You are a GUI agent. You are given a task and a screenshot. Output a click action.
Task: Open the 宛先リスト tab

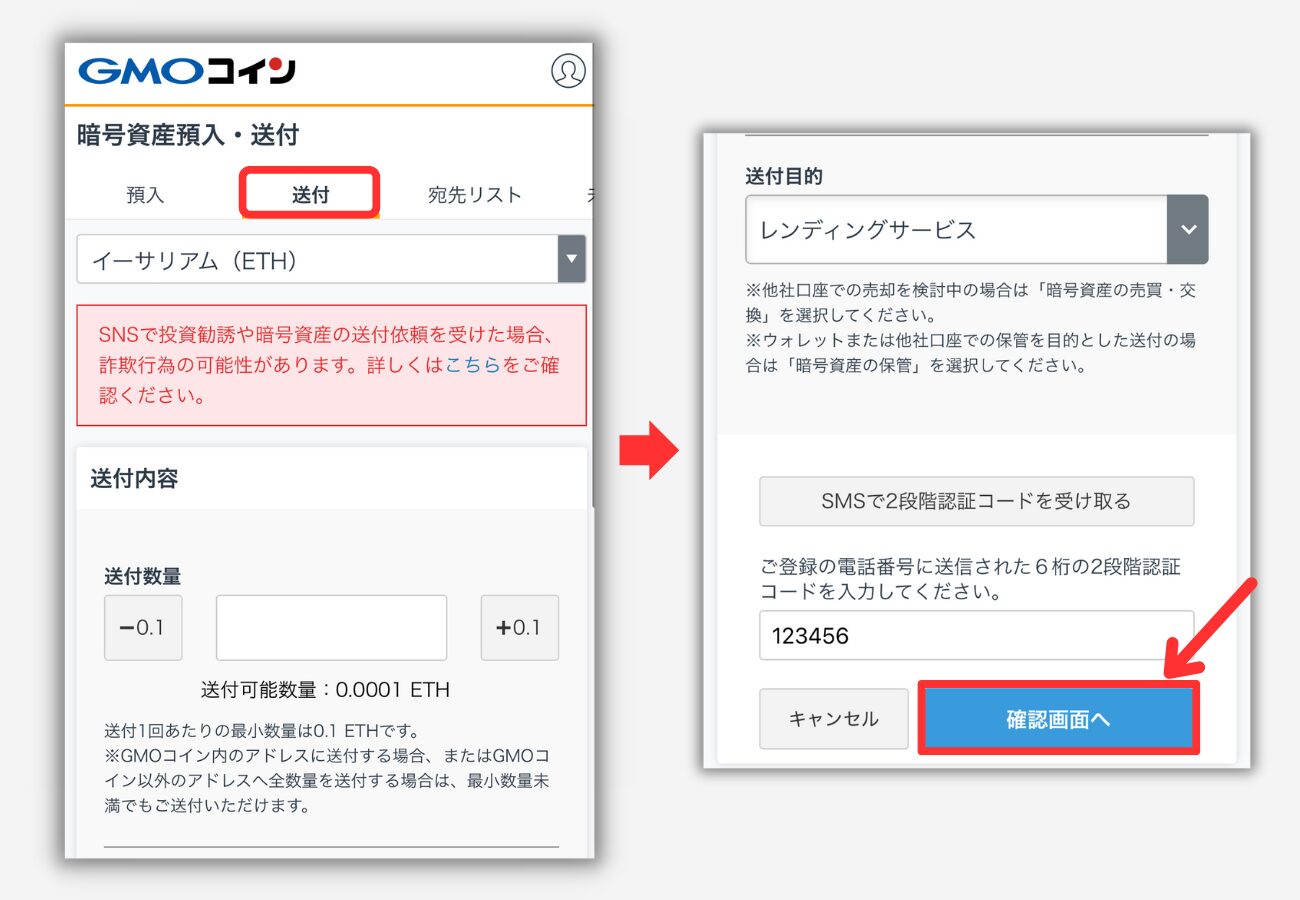pyautogui.click(x=475, y=195)
